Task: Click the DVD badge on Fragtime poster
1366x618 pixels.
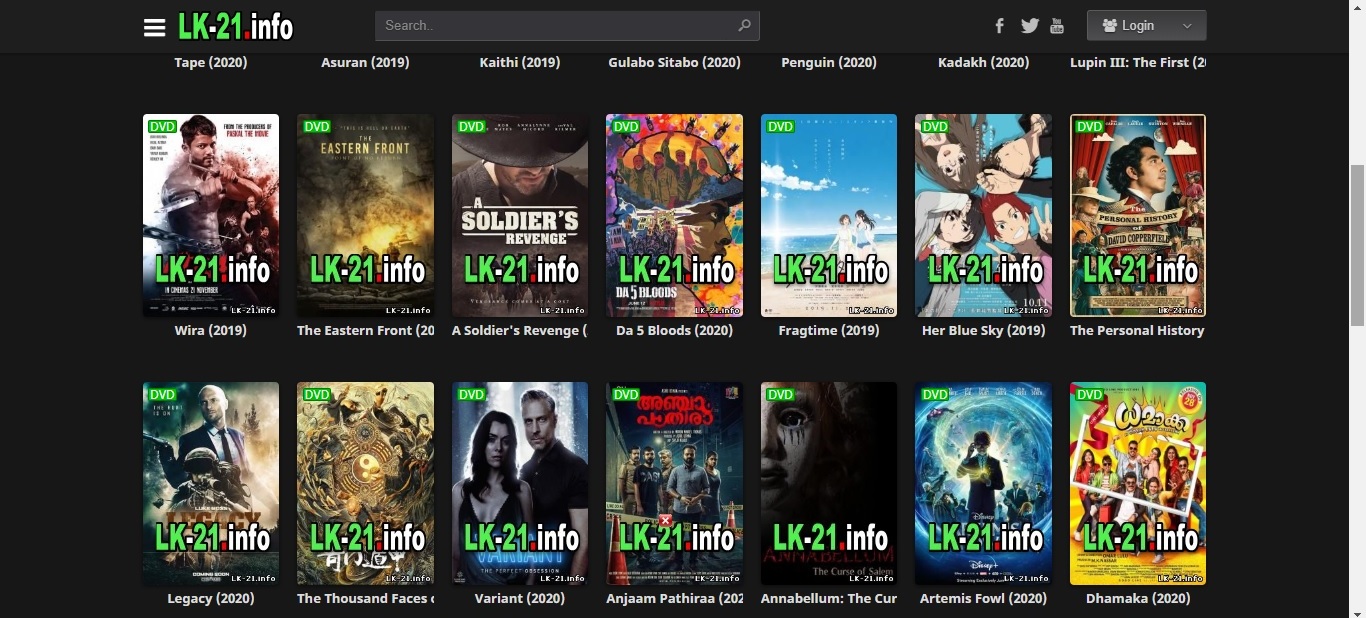Action: [x=780, y=127]
